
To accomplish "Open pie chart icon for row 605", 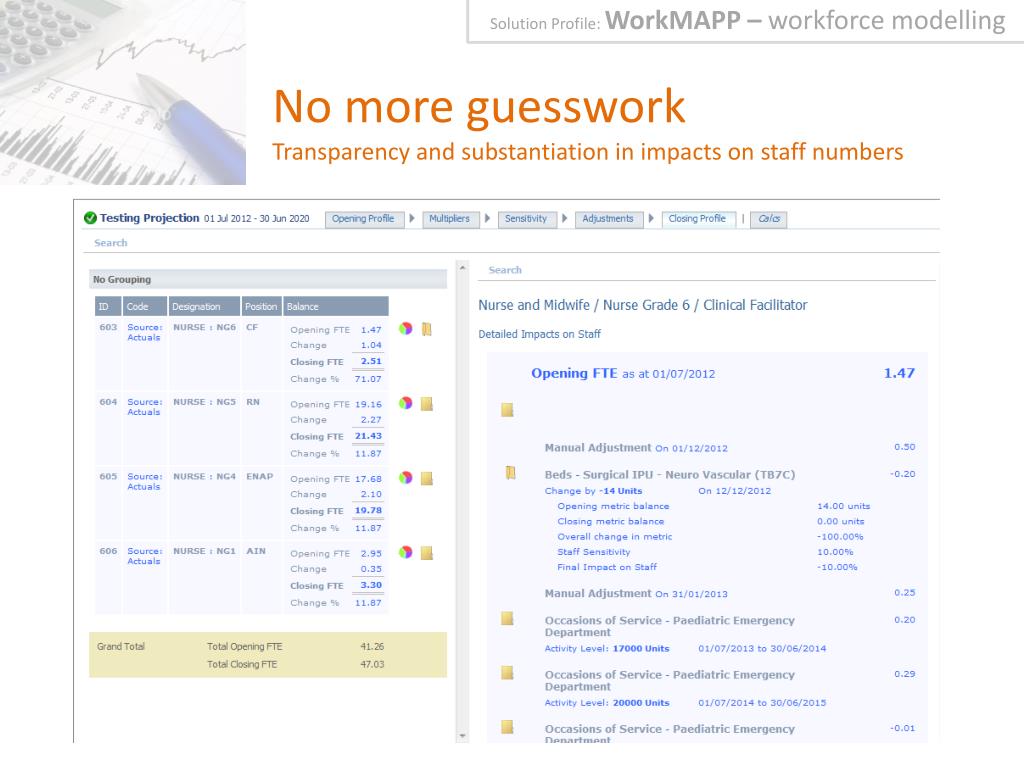I will (406, 477).
